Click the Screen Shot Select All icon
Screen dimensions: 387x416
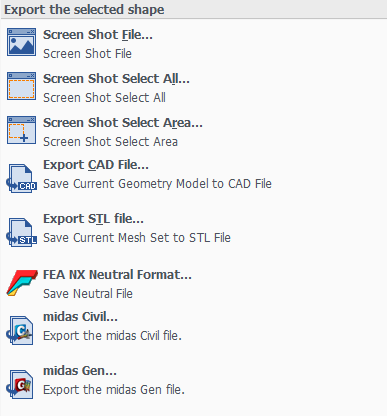pos(21,86)
